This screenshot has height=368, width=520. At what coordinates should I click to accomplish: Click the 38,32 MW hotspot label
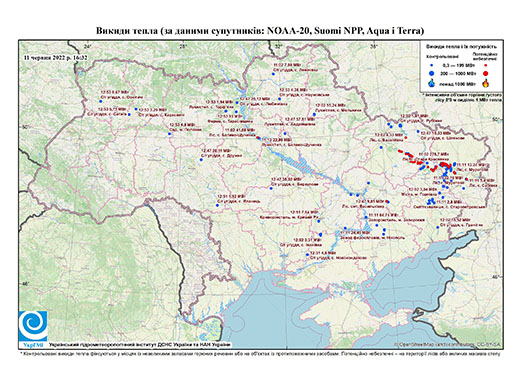(283, 179)
